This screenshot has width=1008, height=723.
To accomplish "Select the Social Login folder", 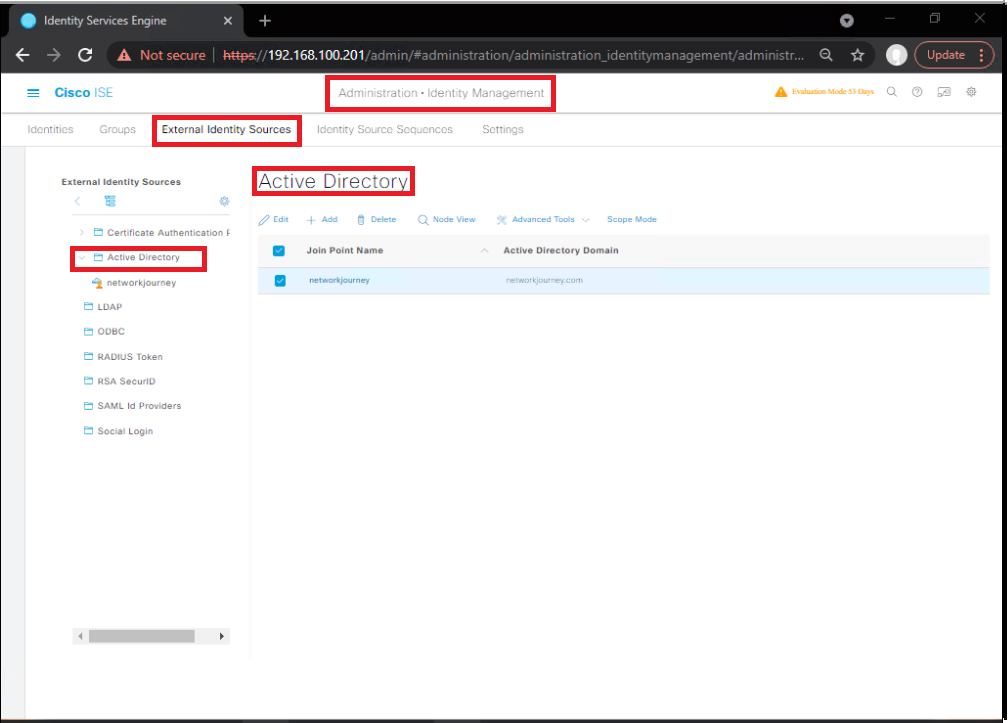I will pyautogui.click(x=125, y=431).
